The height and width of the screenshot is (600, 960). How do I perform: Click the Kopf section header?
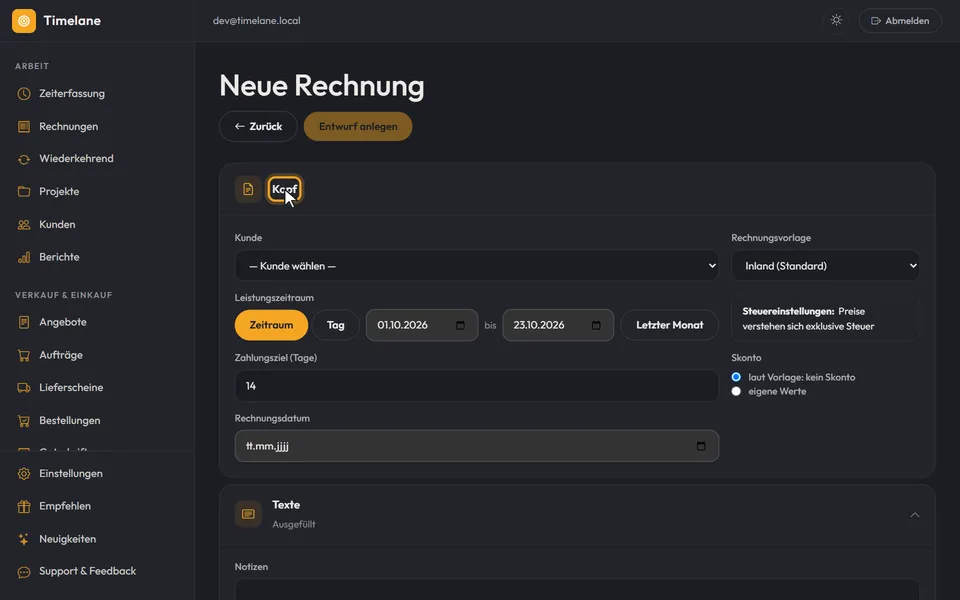(x=285, y=189)
